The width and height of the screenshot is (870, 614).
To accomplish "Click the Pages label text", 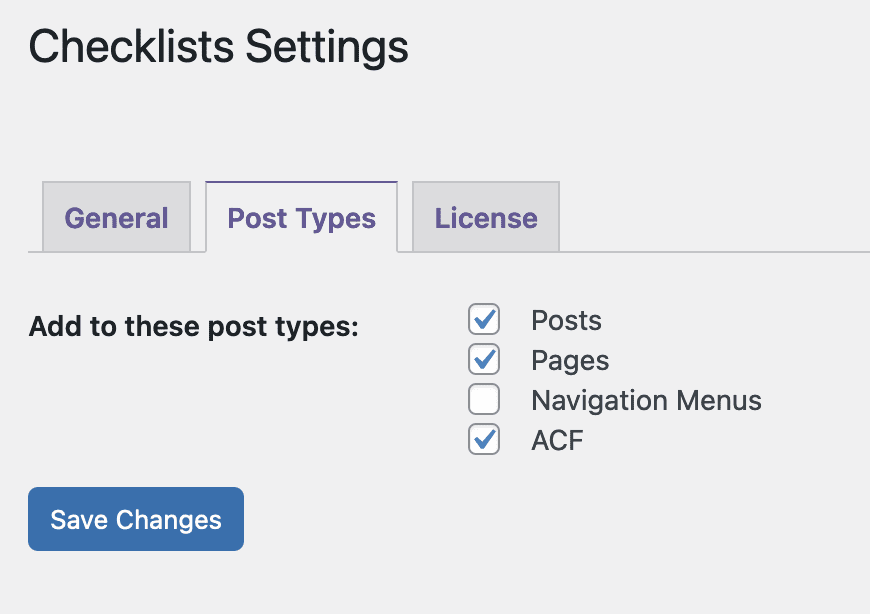I will pyautogui.click(x=569, y=360).
